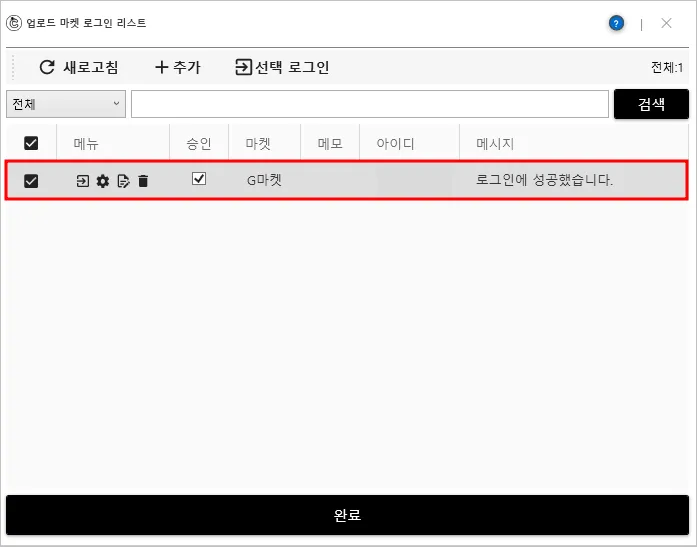
Task: Select the G마켓 cell in the table
Action: tap(264, 180)
